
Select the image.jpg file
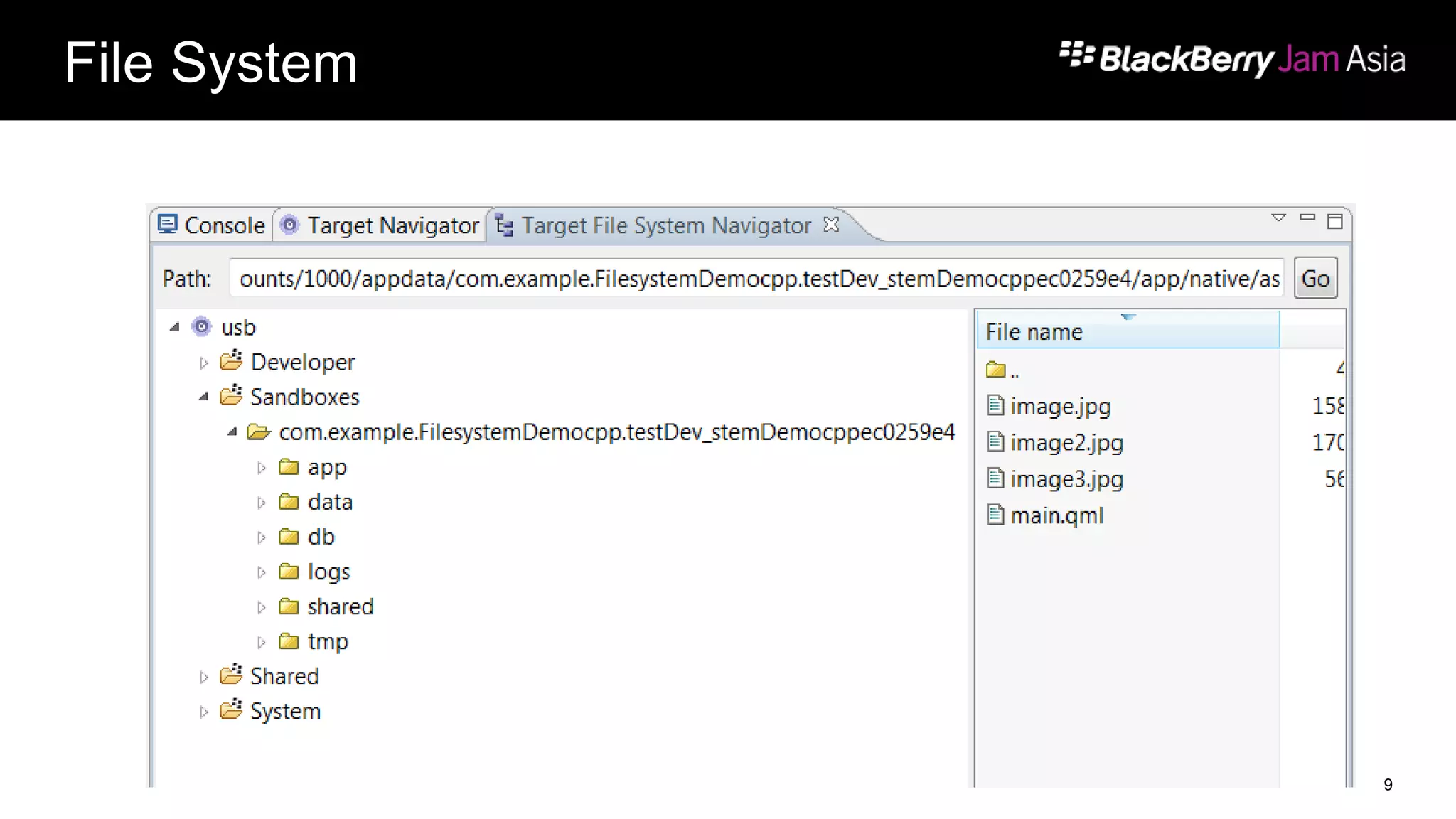[x=1060, y=407]
